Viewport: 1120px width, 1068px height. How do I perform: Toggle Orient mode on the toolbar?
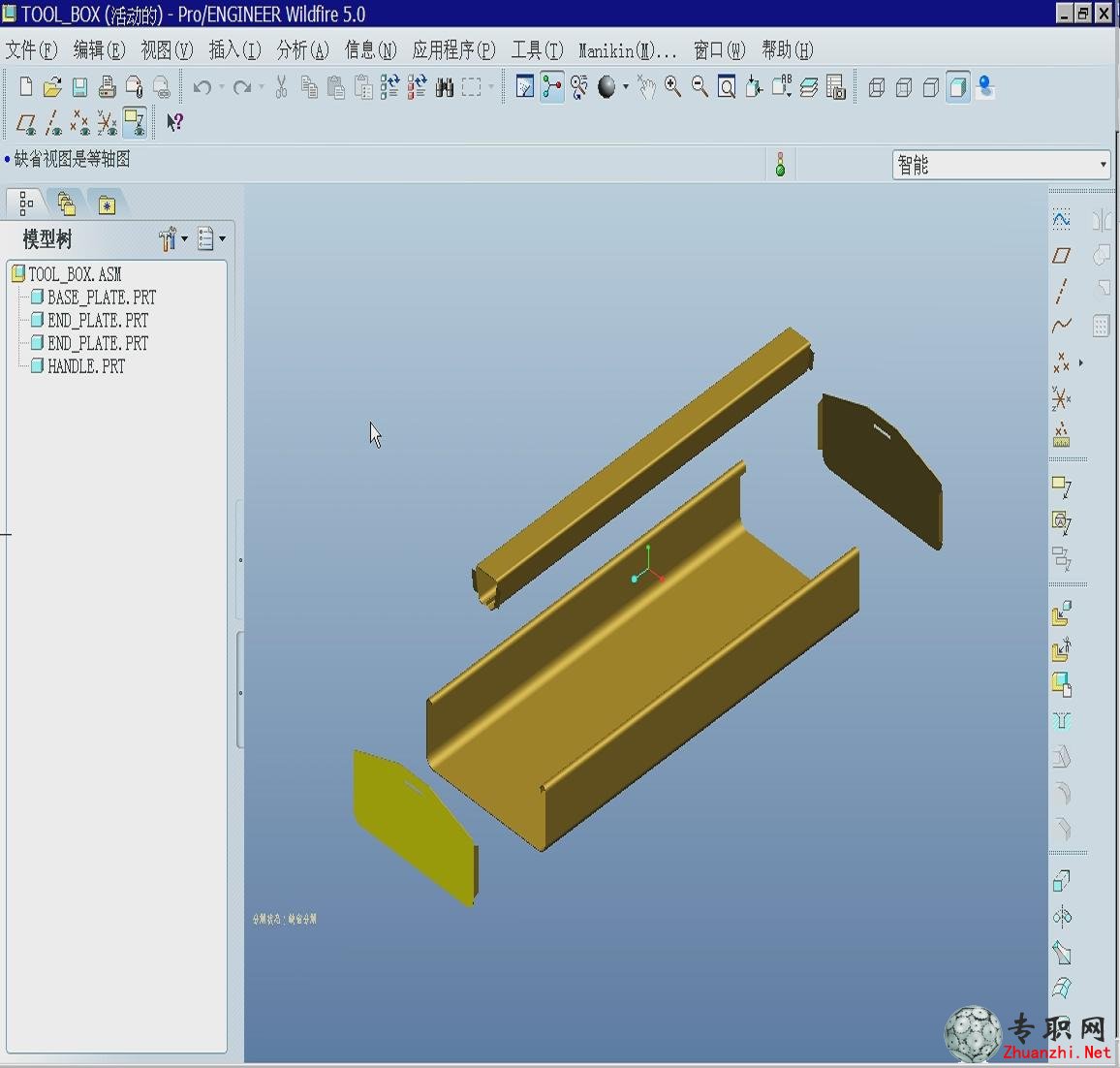[x=579, y=87]
